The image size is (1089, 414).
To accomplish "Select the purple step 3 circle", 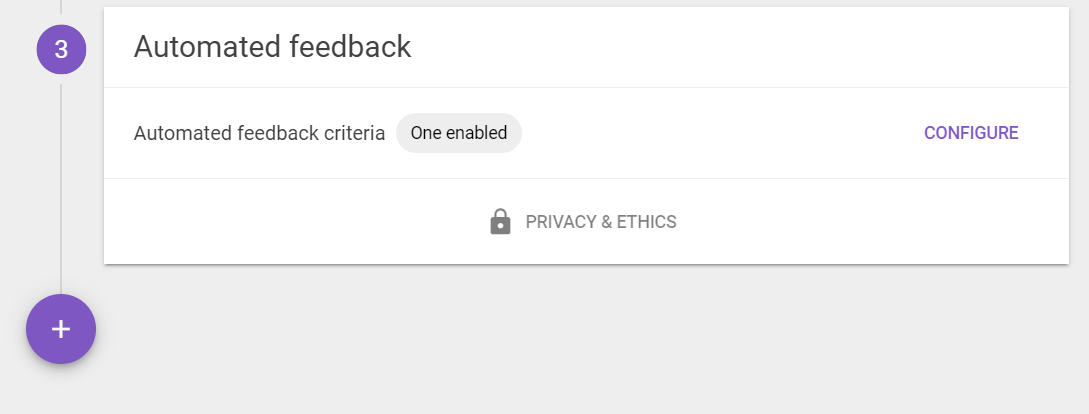I will [x=61, y=49].
